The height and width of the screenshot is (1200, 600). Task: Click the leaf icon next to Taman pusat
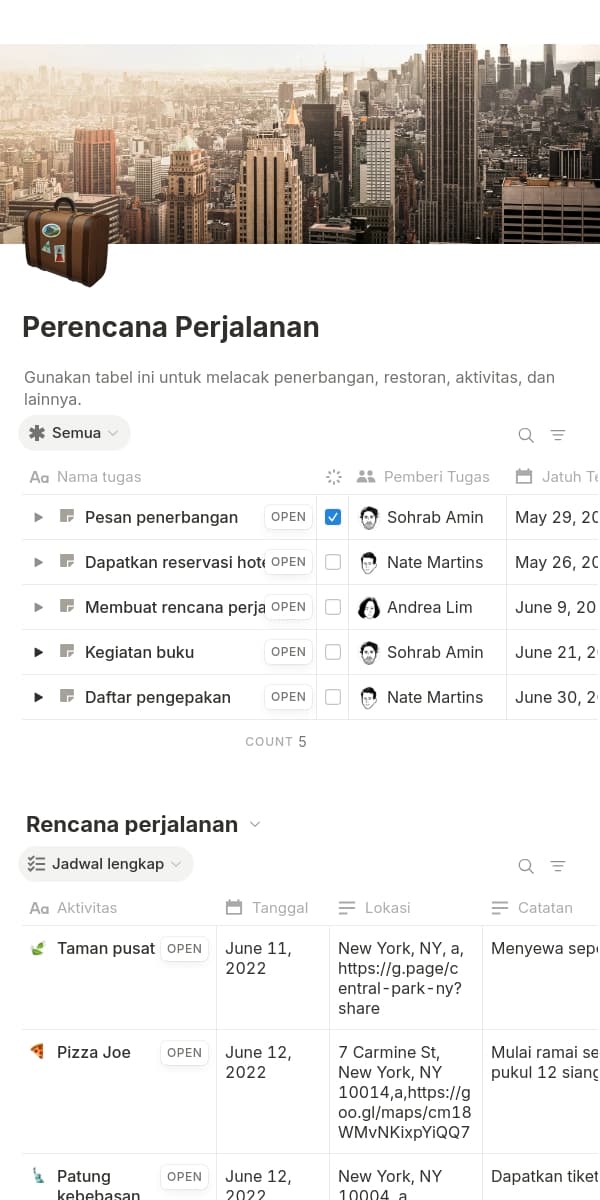click(x=40, y=947)
